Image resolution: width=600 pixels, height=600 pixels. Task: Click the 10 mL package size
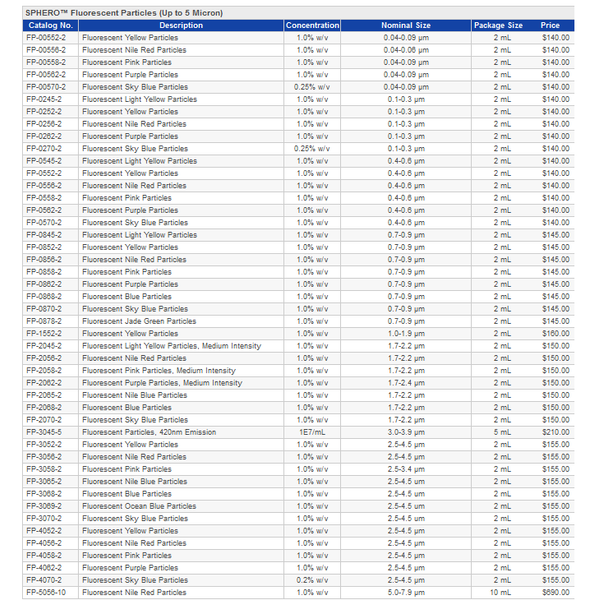click(501, 592)
